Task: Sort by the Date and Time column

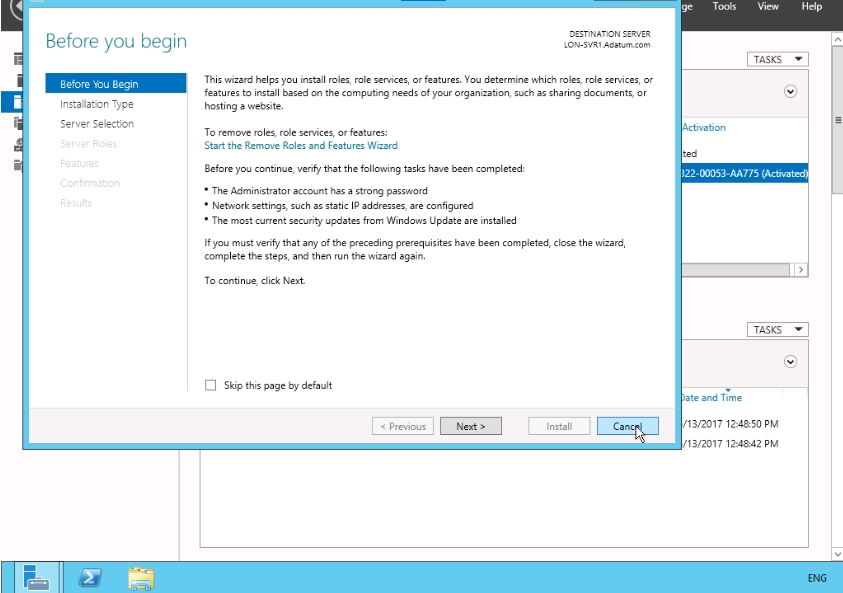Action: (712, 397)
